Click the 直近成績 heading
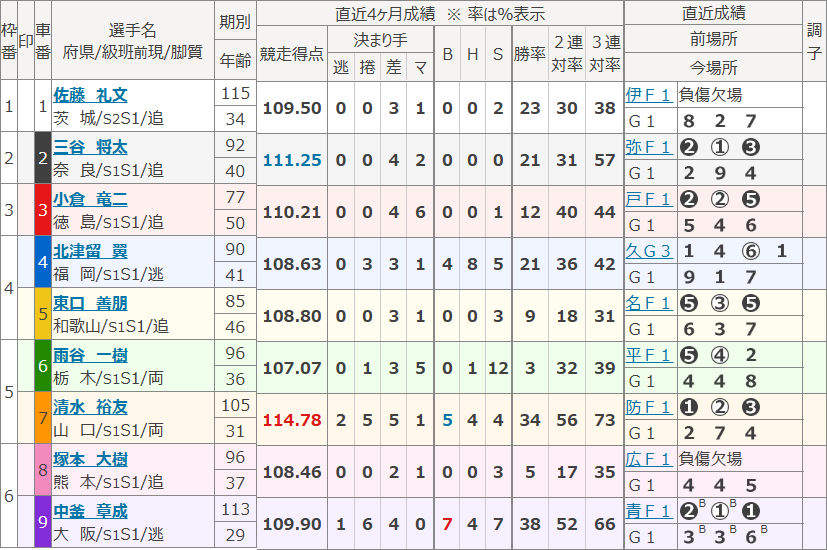 click(714, 13)
